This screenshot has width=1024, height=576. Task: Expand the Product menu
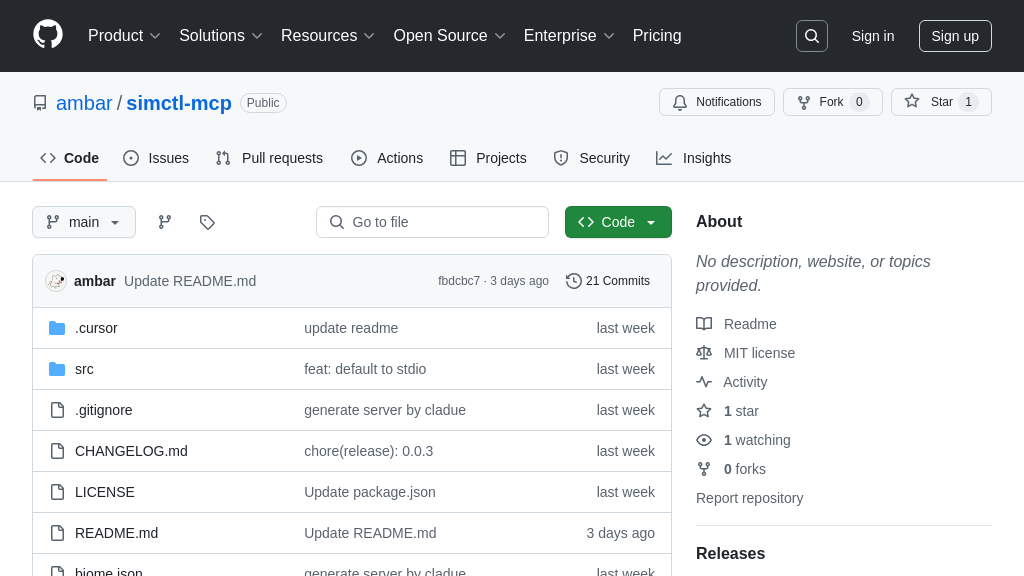(x=124, y=36)
